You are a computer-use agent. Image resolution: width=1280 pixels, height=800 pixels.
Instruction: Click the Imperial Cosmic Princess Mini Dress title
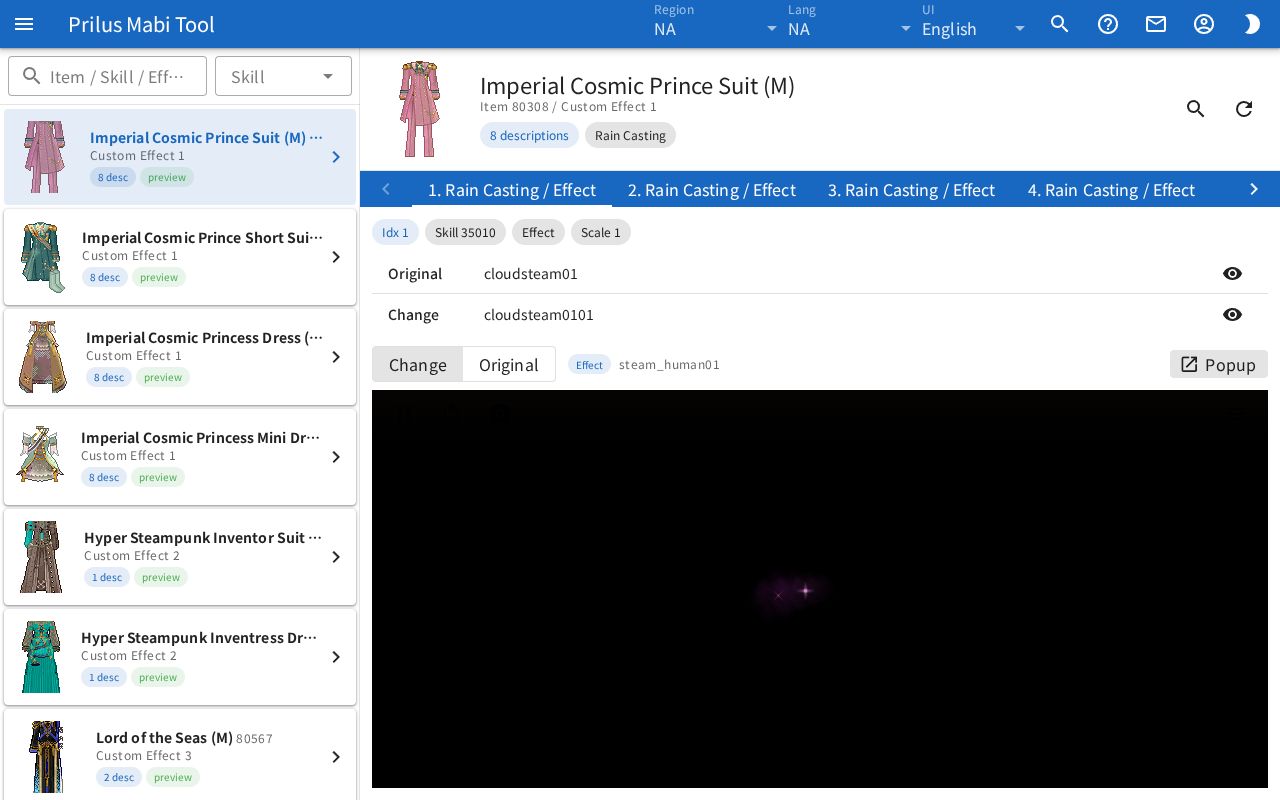200,437
